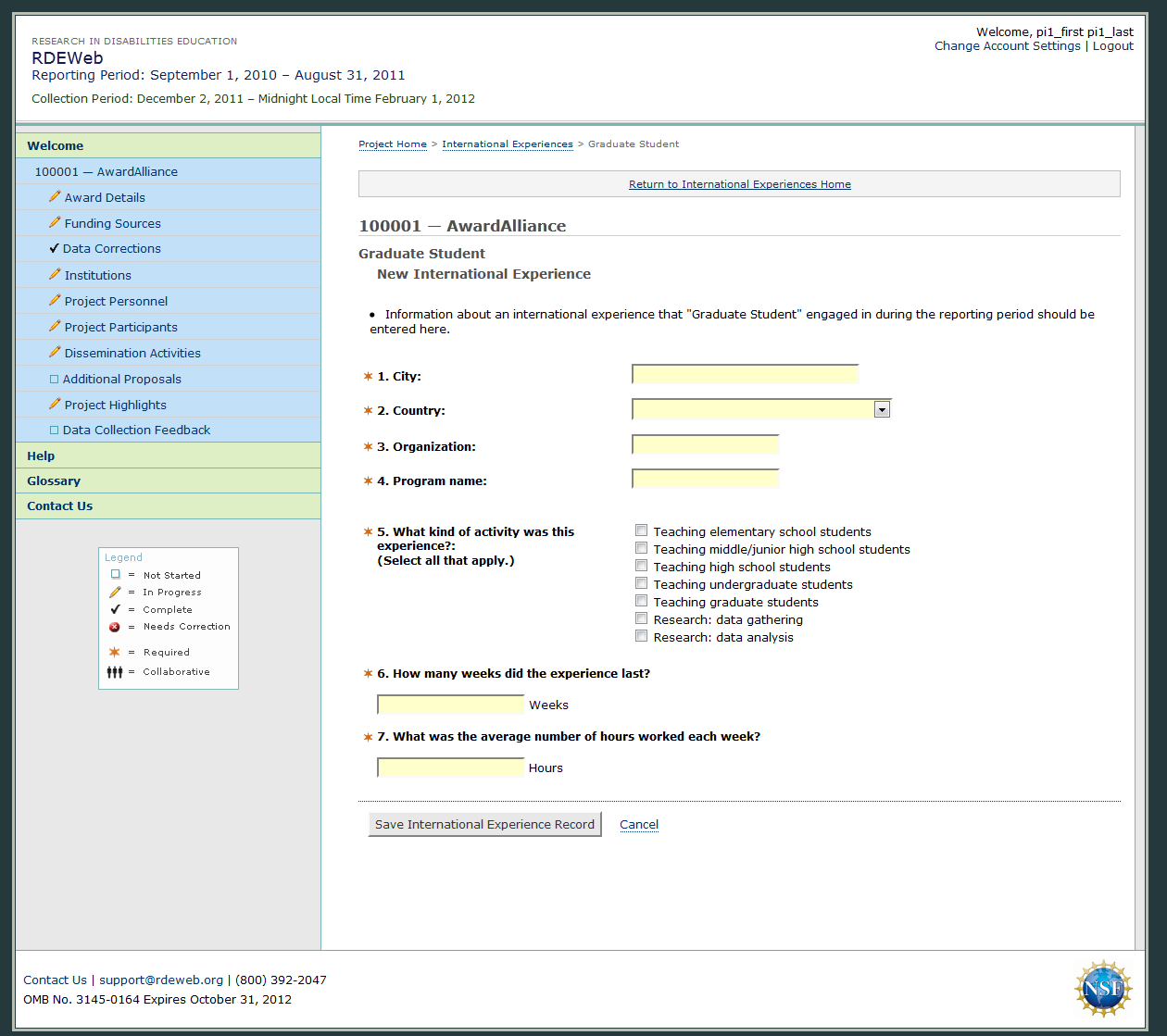Viewport: 1167px width, 1036px height.
Task: Click the checkmark icon beside Data Corrections
Action: point(54,248)
